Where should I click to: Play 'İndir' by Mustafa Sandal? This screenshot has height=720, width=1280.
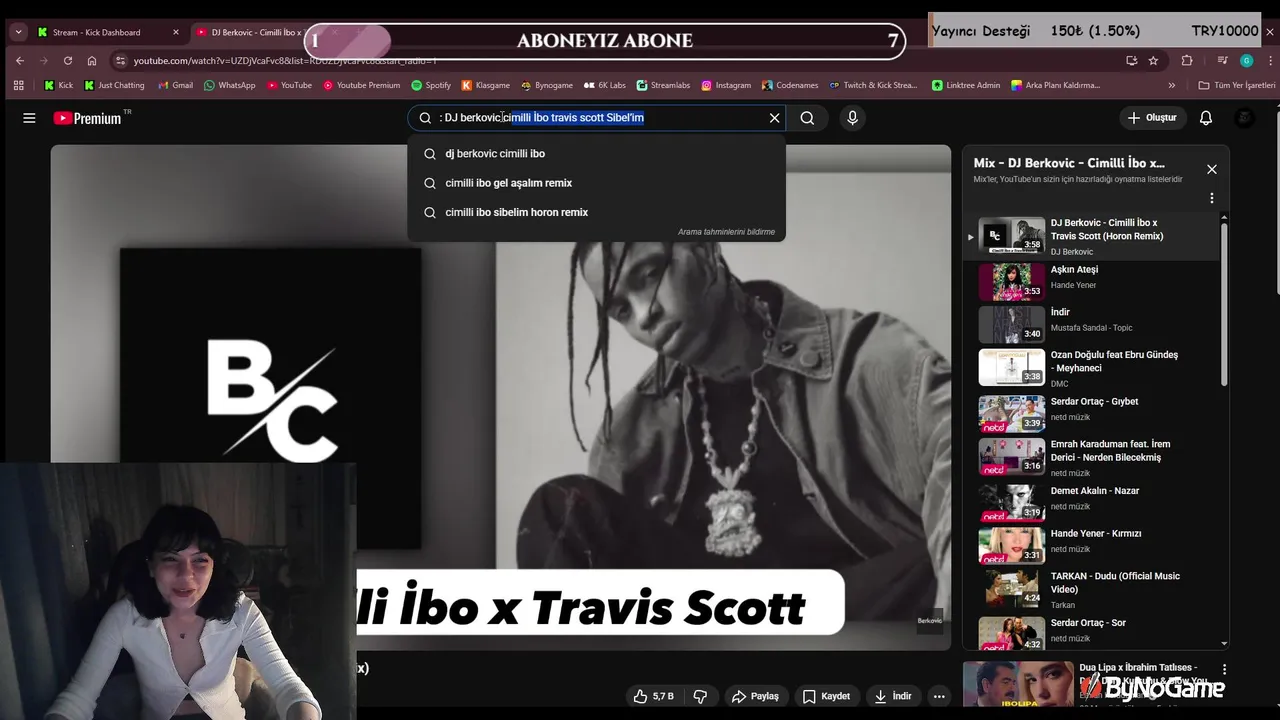1090,324
